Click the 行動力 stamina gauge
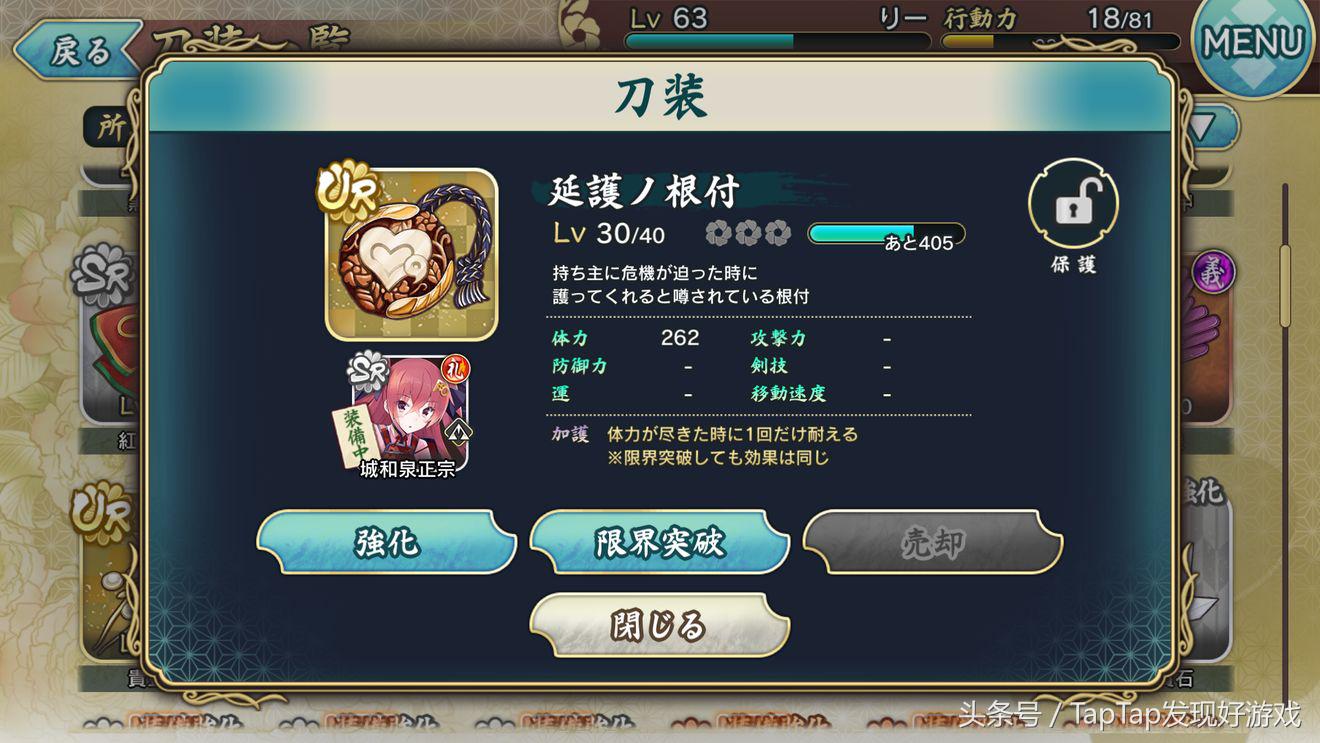This screenshot has width=1320, height=743. click(1062, 42)
